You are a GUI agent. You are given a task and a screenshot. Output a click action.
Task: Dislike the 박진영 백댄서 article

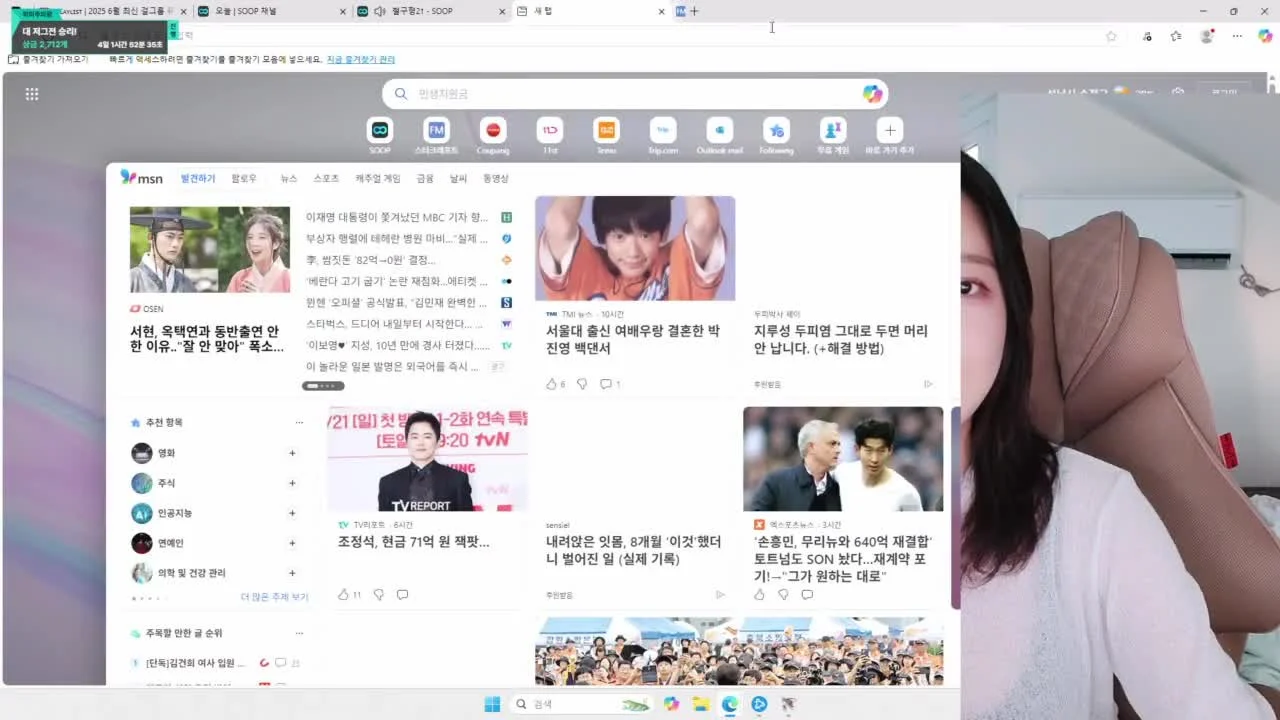[x=582, y=384]
